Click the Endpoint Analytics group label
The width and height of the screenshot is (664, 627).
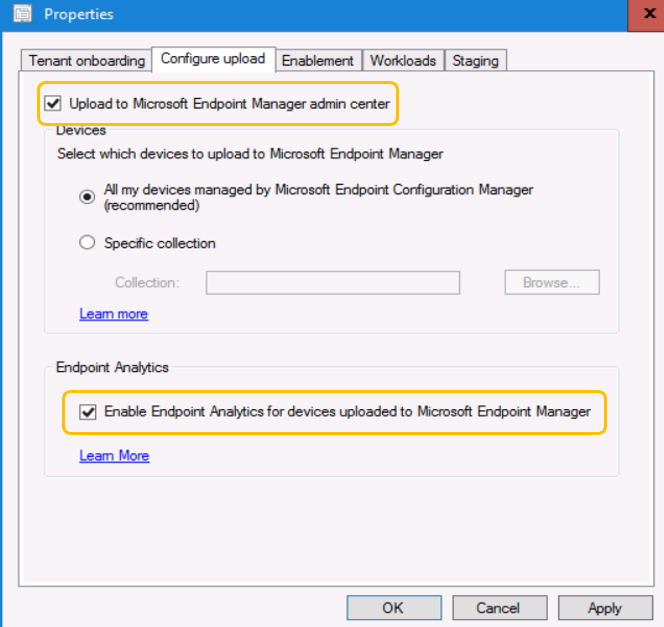pyautogui.click(x=112, y=367)
